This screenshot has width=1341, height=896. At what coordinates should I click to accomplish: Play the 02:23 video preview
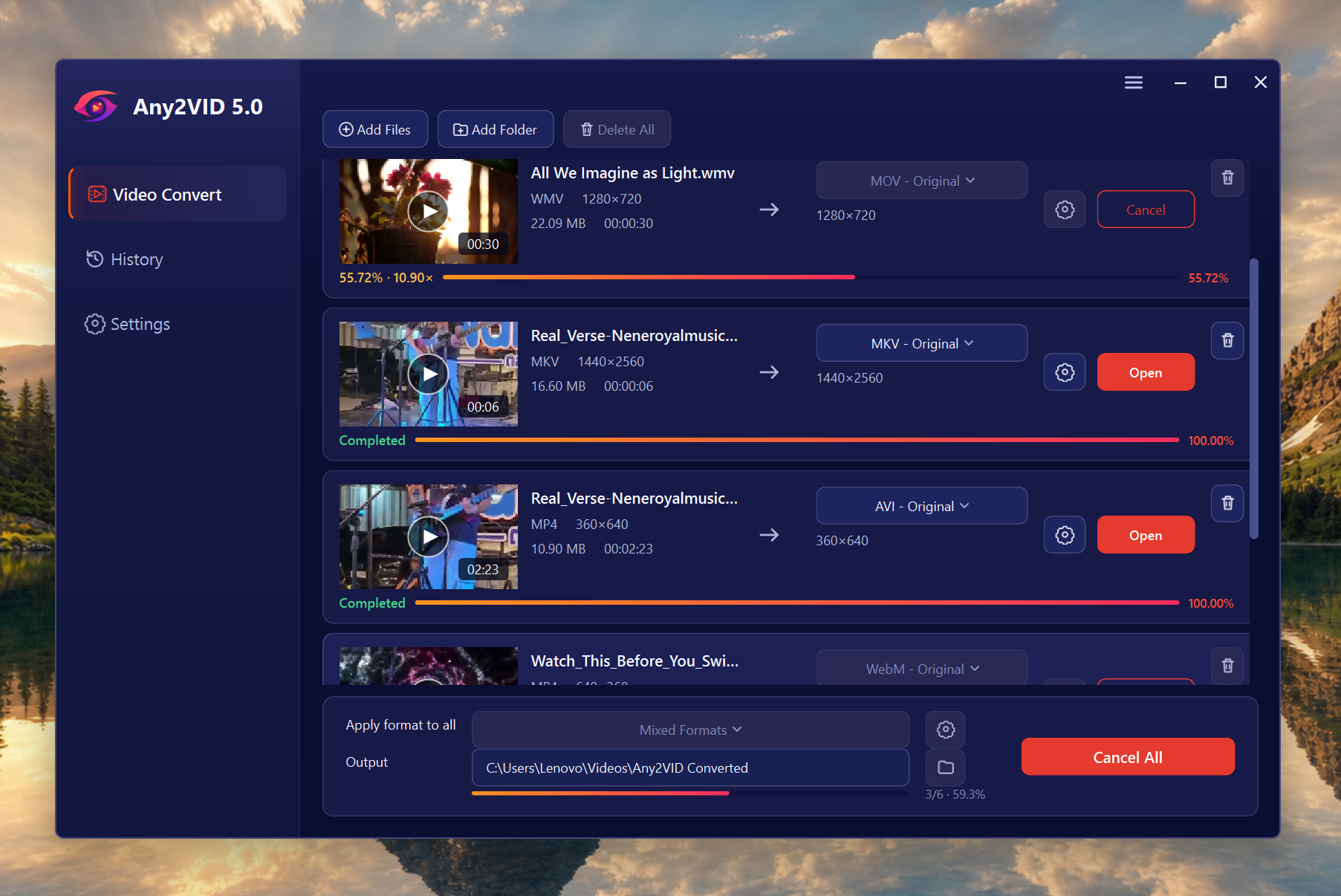[x=429, y=536]
